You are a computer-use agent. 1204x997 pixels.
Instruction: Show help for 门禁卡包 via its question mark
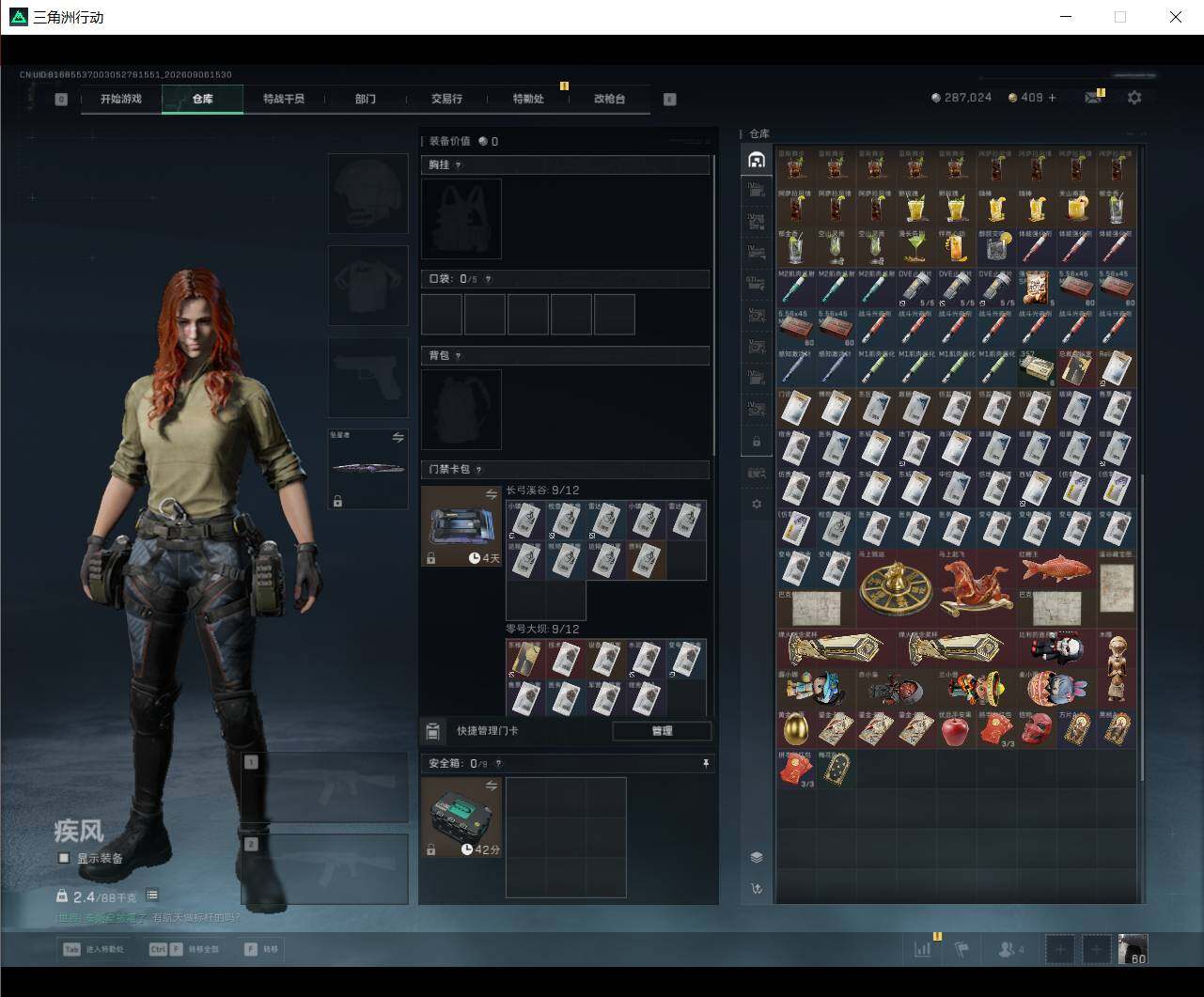[479, 470]
